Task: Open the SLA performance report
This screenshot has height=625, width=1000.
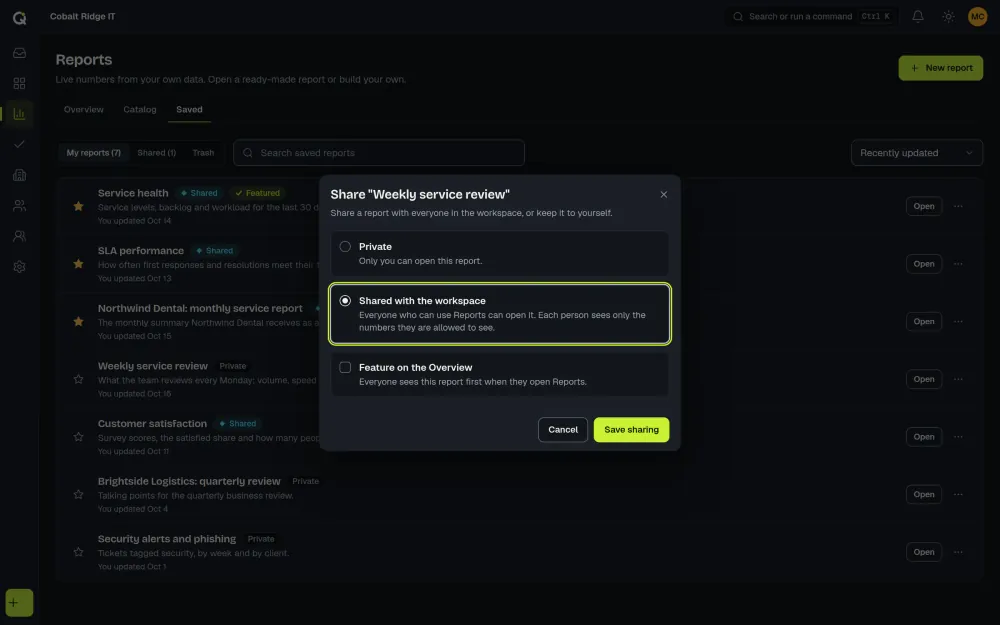Action: pos(923,264)
